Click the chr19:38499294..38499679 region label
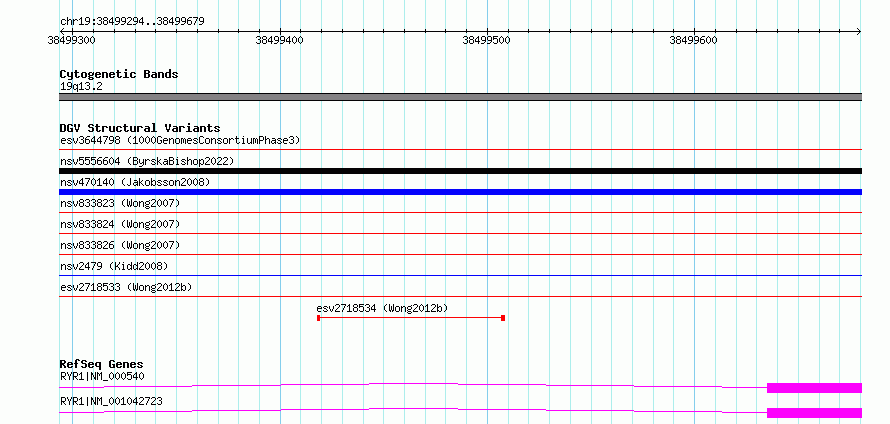 pos(132,21)
